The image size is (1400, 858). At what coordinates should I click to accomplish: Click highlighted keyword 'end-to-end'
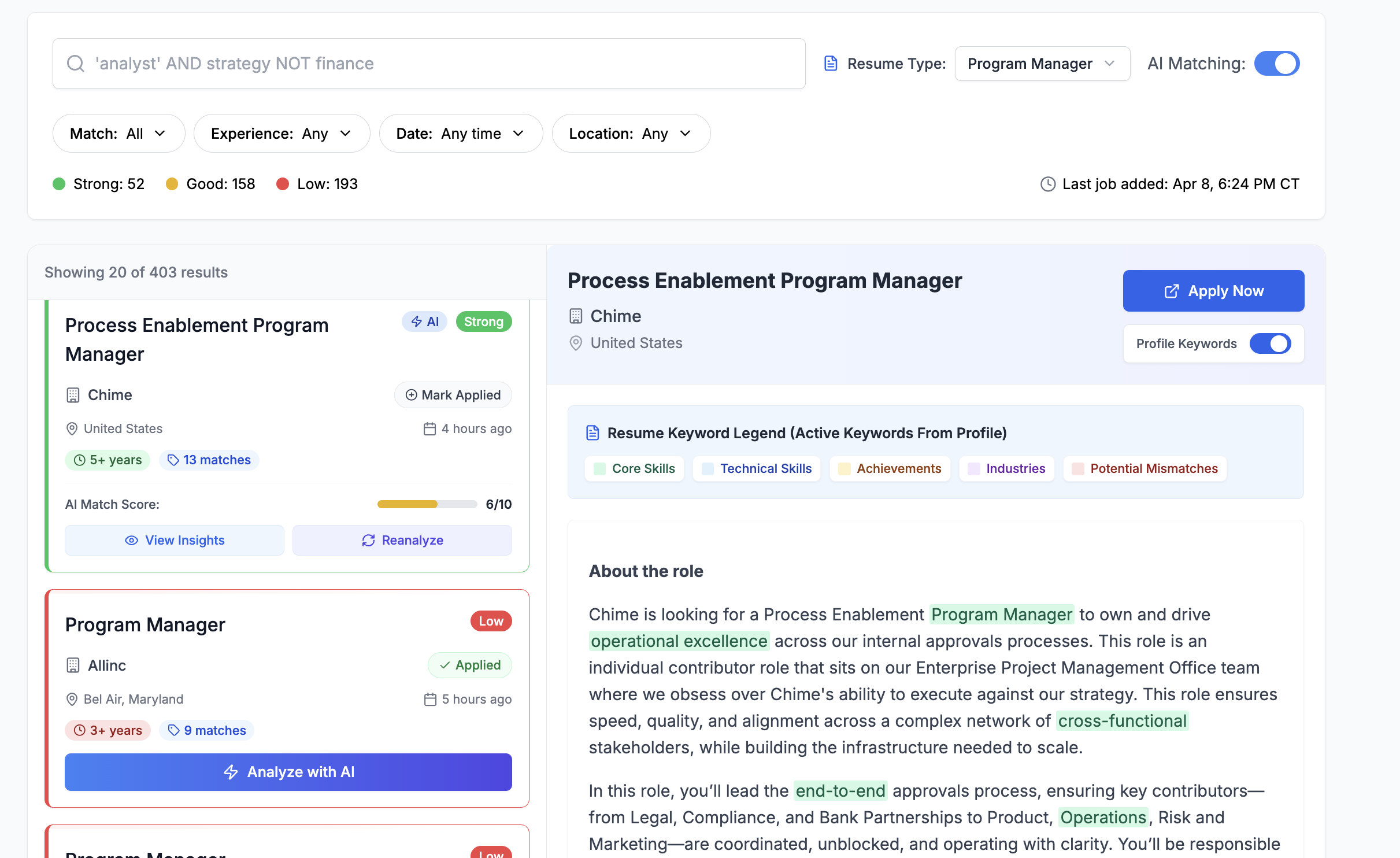click(x=840, y=791)
